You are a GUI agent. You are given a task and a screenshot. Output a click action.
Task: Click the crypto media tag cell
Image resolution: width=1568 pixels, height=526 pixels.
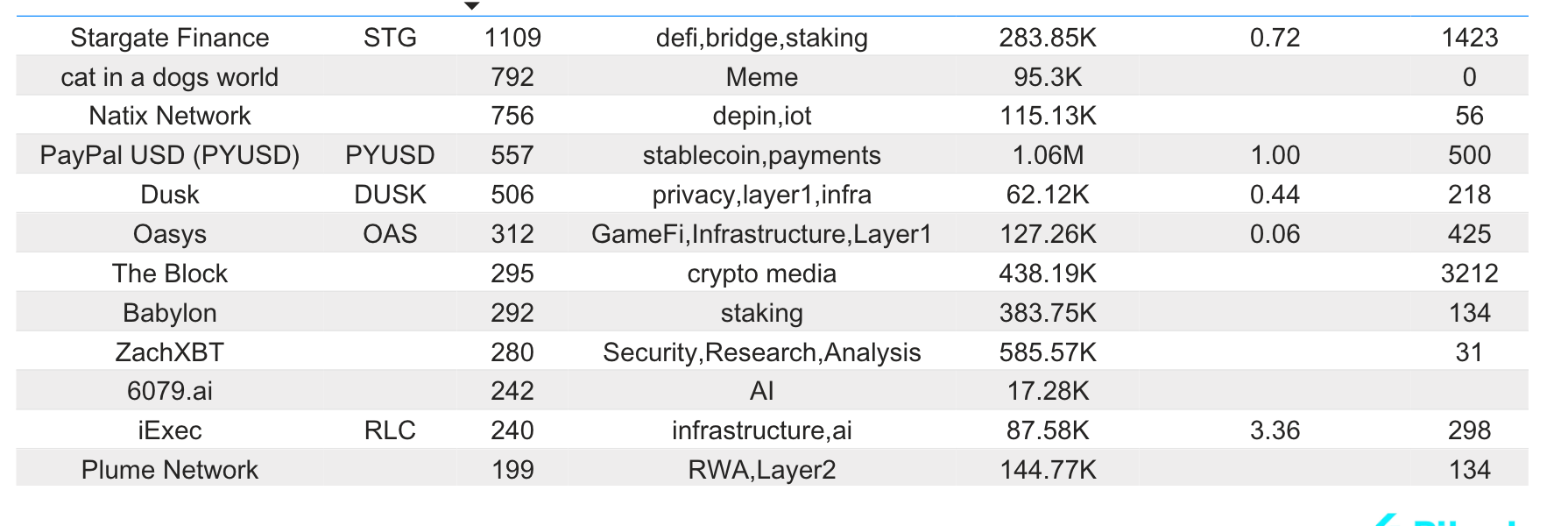tap(761, 274)
